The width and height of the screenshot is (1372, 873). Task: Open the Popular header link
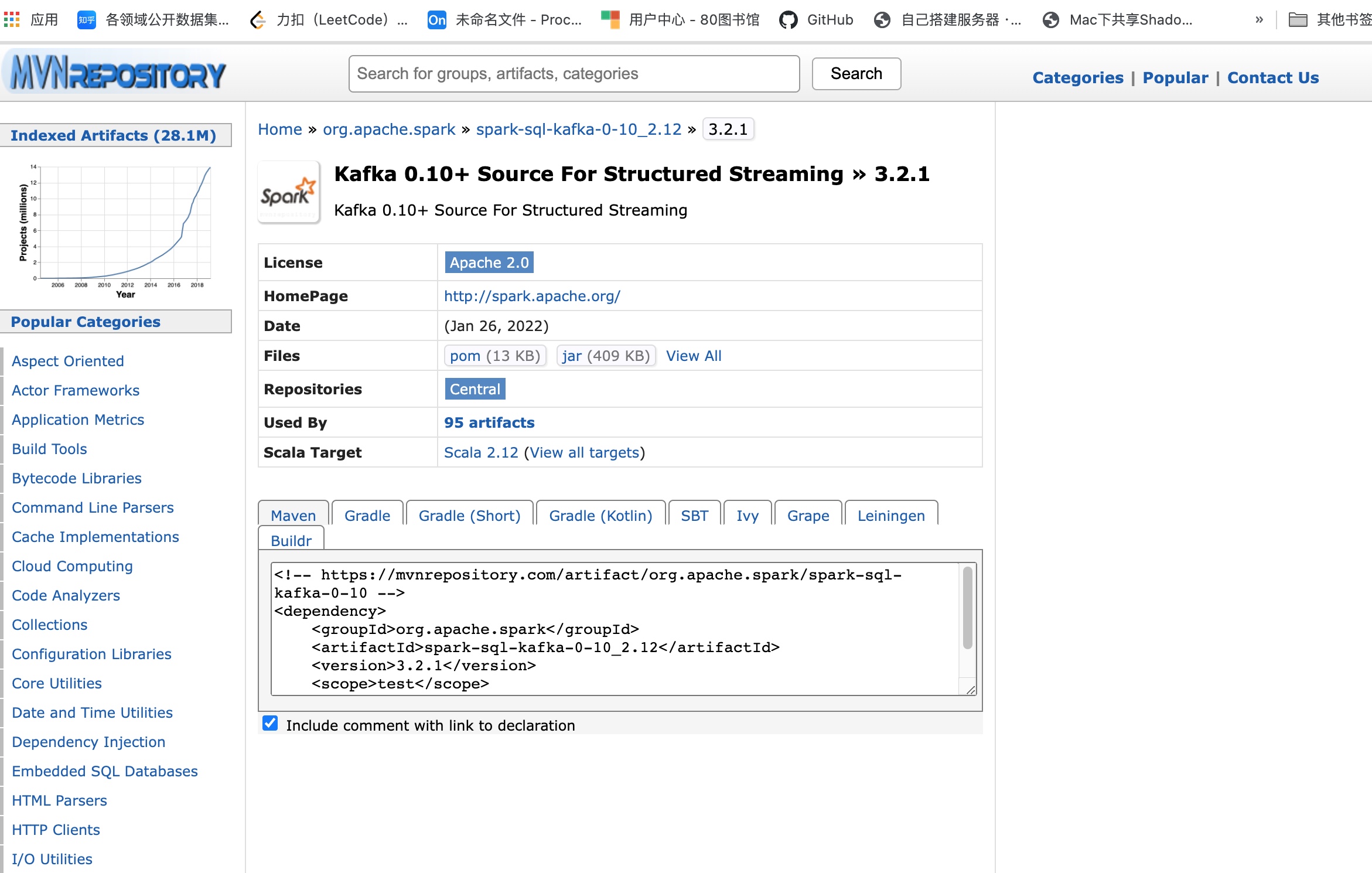pyautogui.click(x=1175, y=78)
